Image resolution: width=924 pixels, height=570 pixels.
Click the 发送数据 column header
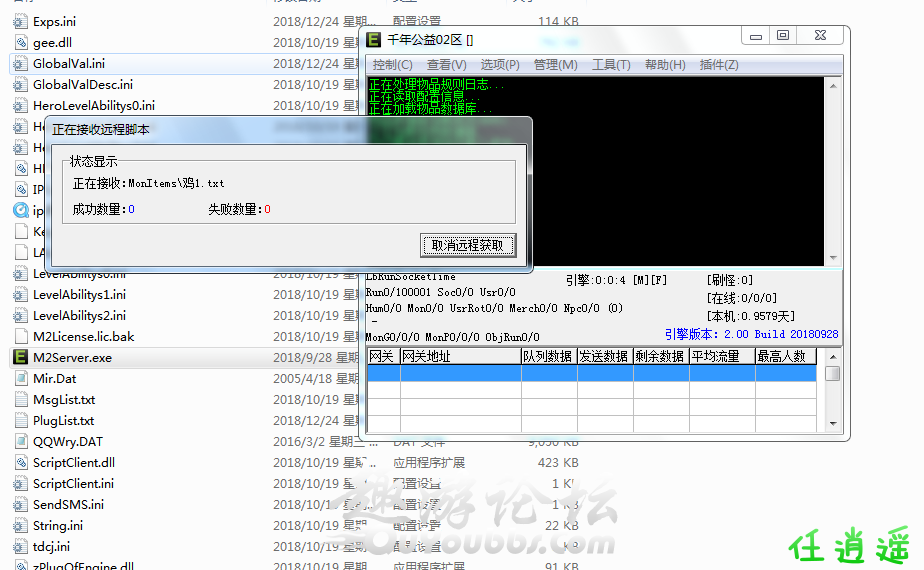click(x=605, y=356)
